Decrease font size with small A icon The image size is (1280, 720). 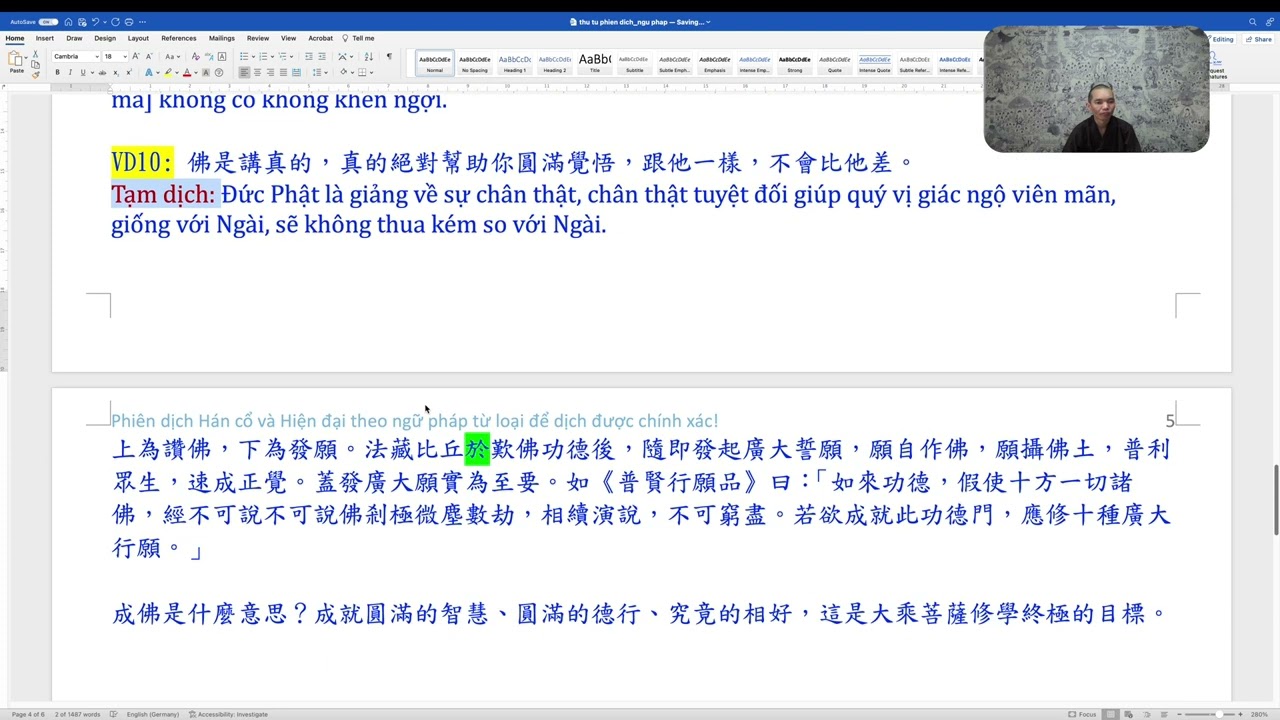149,56
